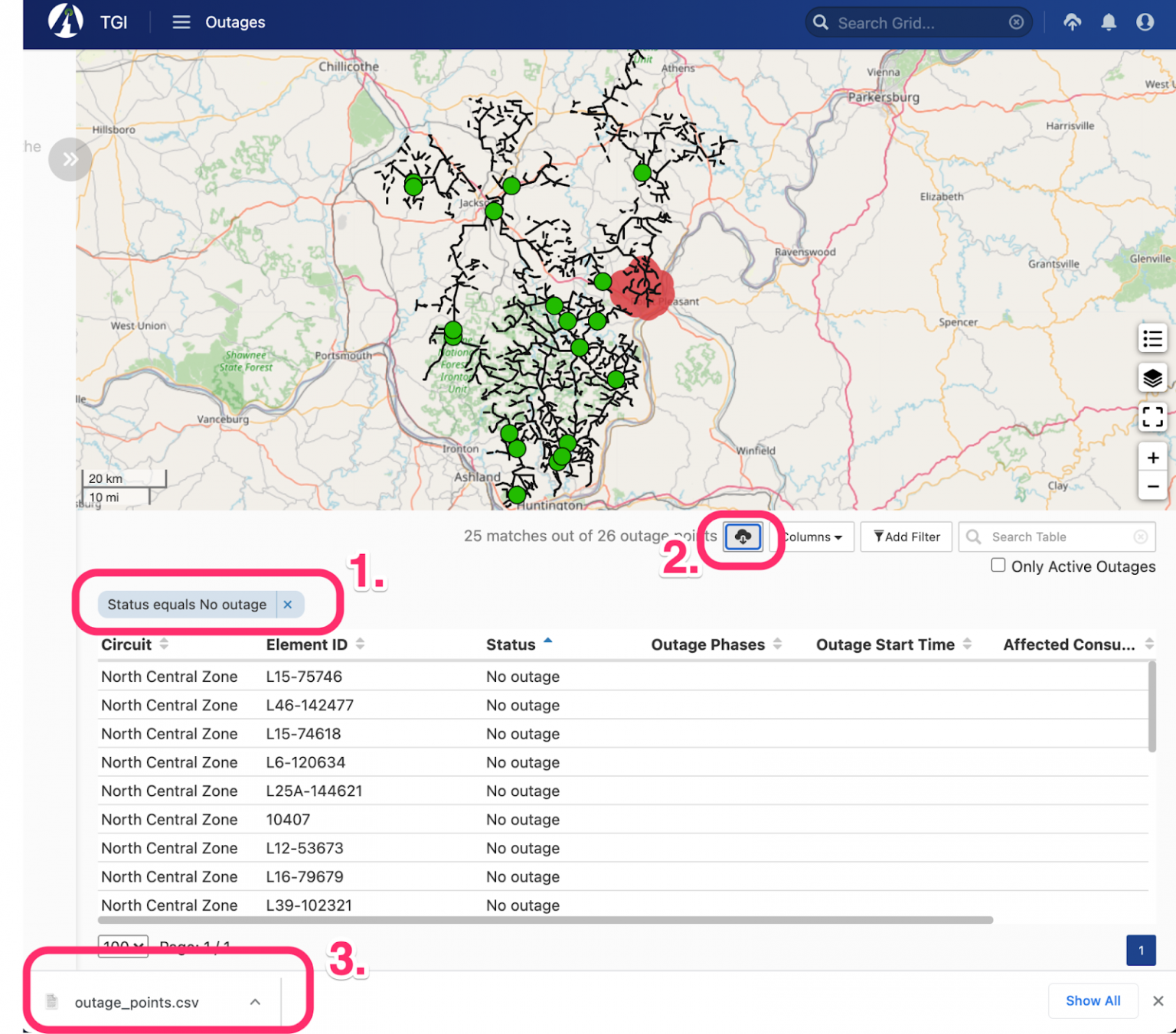Click the Show All downloads button

pos(1093,1000)
